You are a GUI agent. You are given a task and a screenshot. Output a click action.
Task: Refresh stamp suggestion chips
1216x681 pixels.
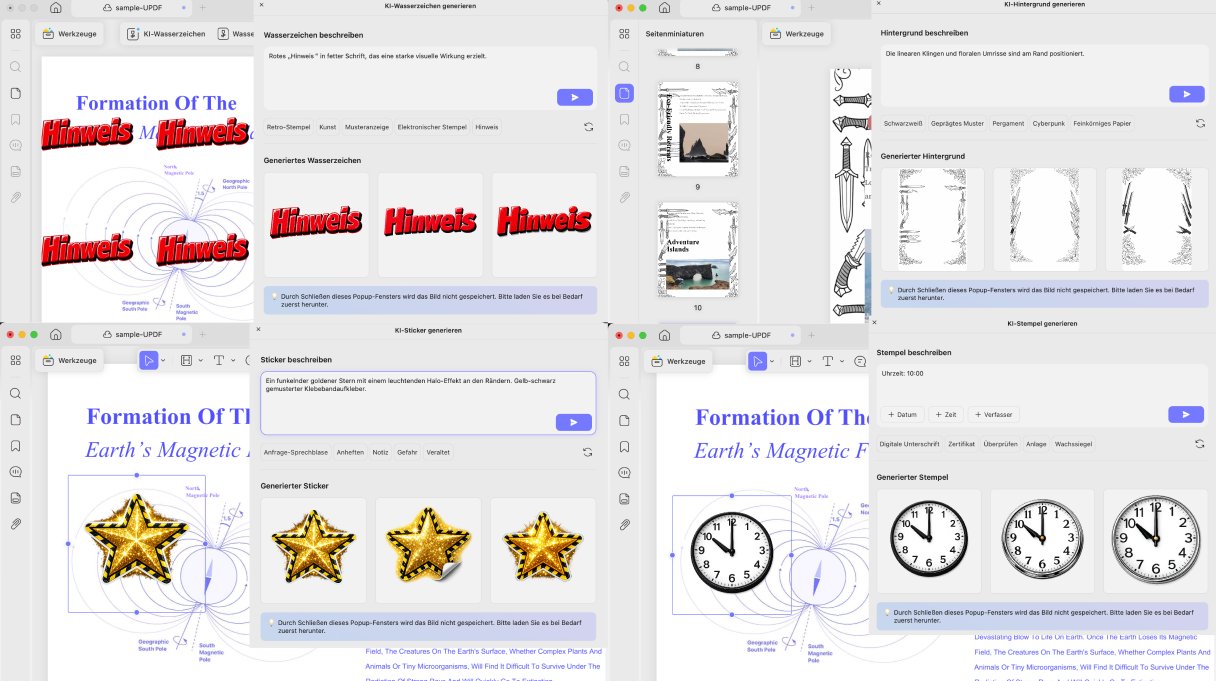pos(1200,443)
